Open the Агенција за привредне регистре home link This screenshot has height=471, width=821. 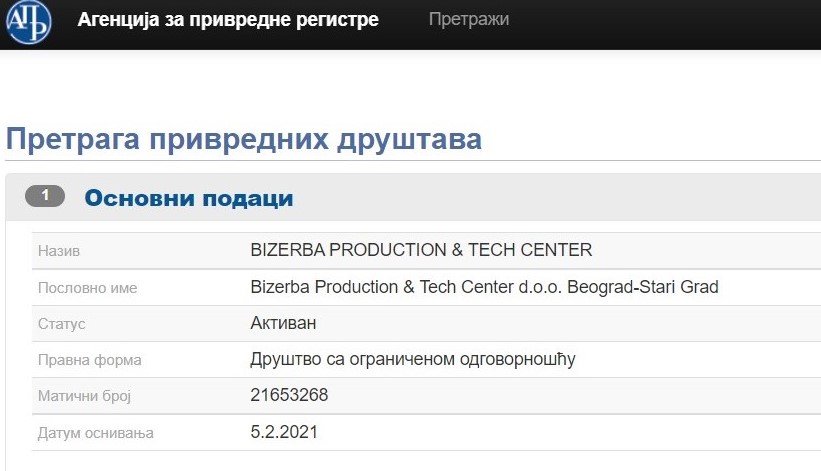[228, 19]
